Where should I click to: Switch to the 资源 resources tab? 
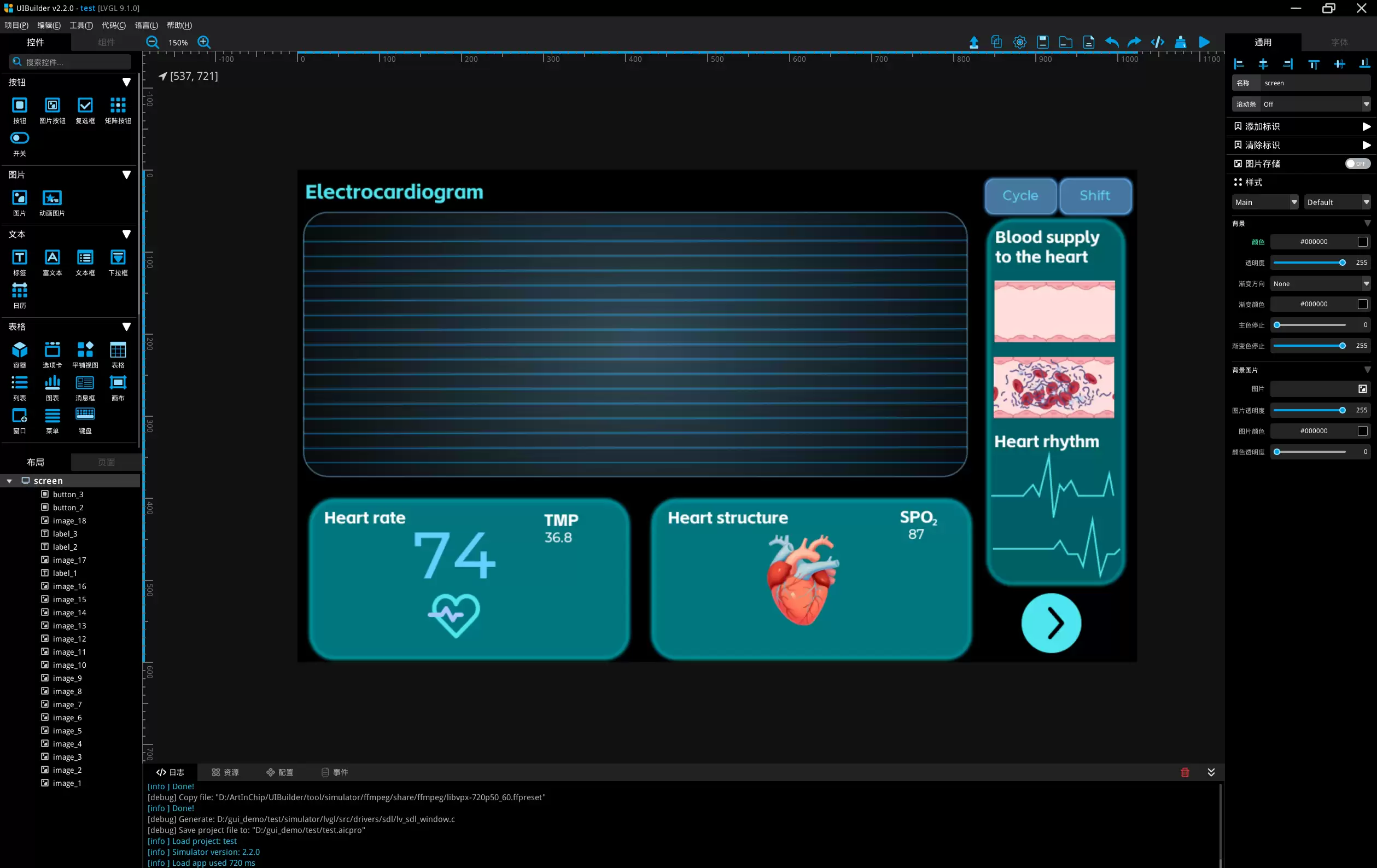pos(225,772)
